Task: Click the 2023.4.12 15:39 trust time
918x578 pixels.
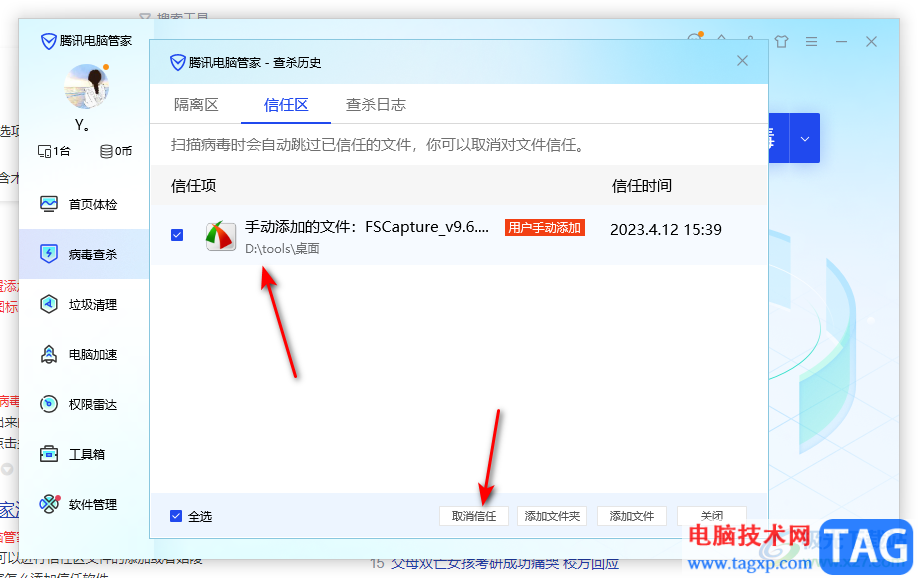Action: 666,230
